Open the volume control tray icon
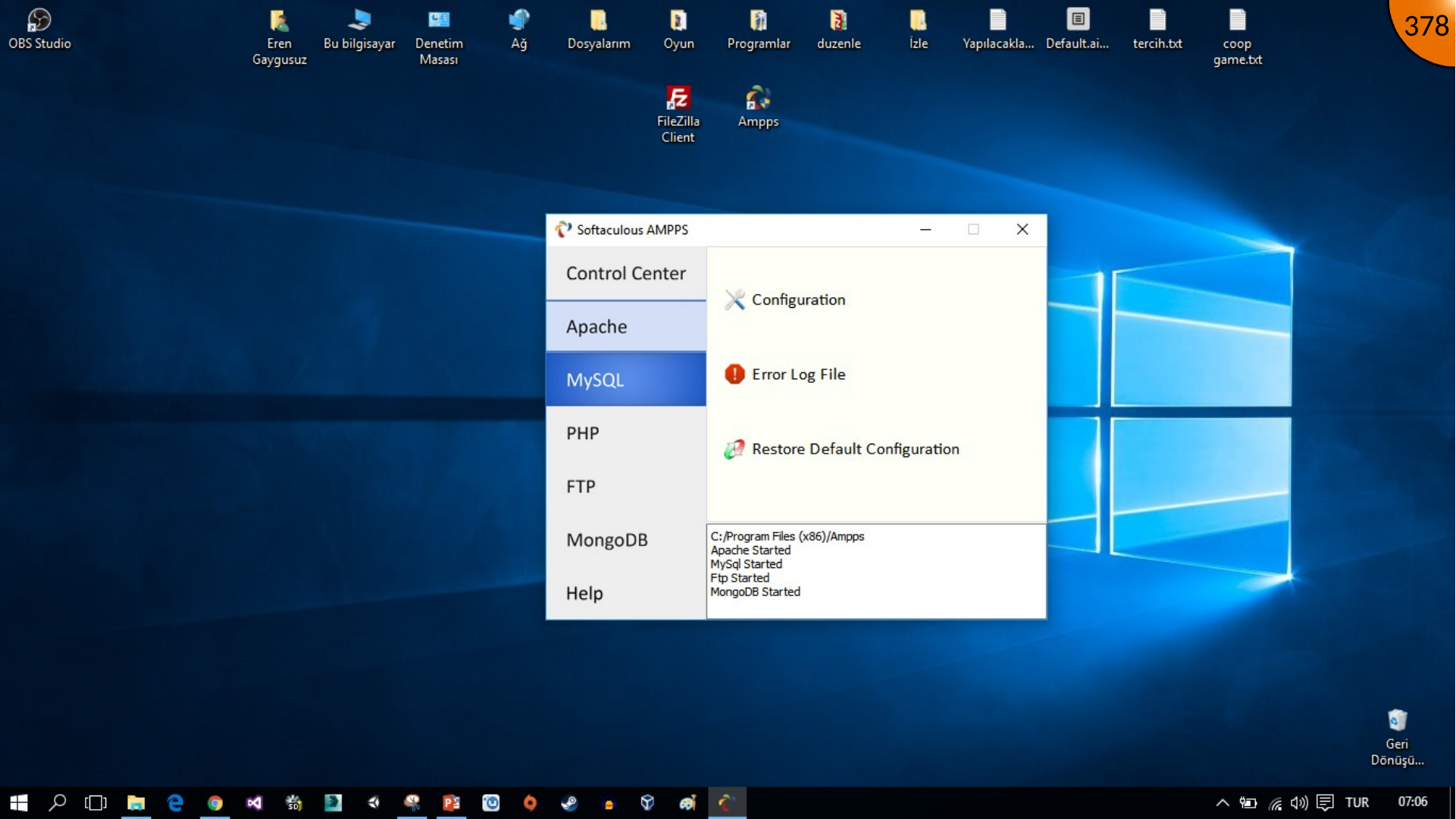Viewport: 1456px width, 819px height. 1299,802
